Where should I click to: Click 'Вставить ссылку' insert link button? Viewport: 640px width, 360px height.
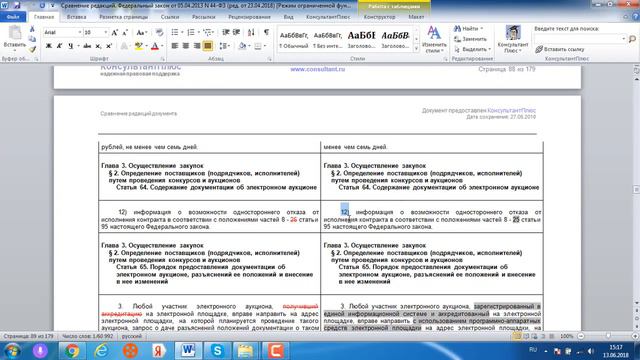click(x=560, y=49)
